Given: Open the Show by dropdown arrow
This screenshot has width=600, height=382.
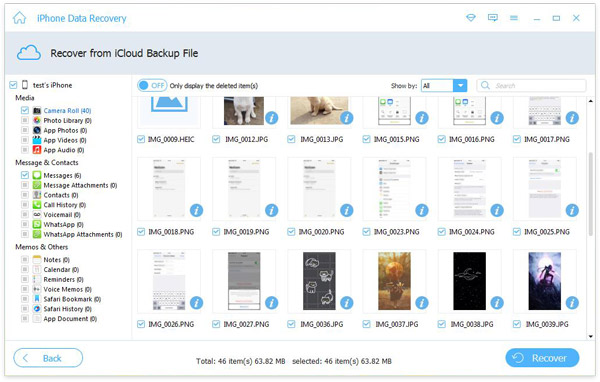Looking at the screenshot, I should click(460, 85).
